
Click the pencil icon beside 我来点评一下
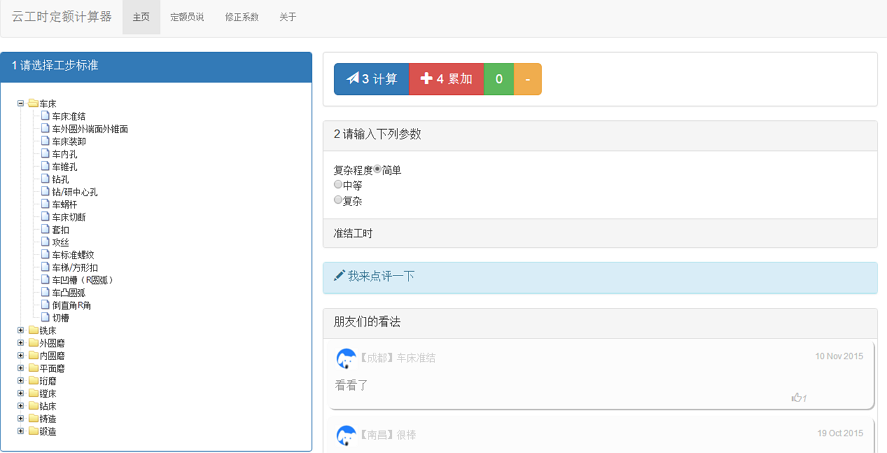coord(339,276)
